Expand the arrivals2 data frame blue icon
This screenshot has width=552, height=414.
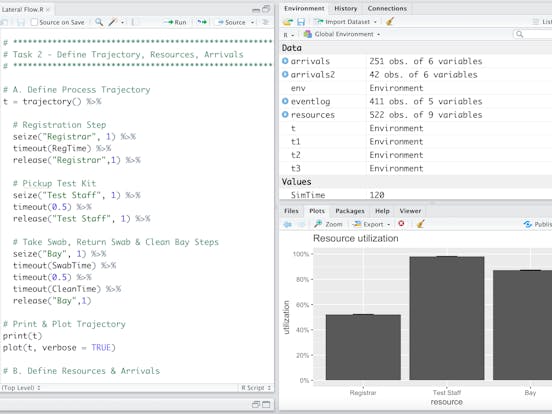[285, 74]
